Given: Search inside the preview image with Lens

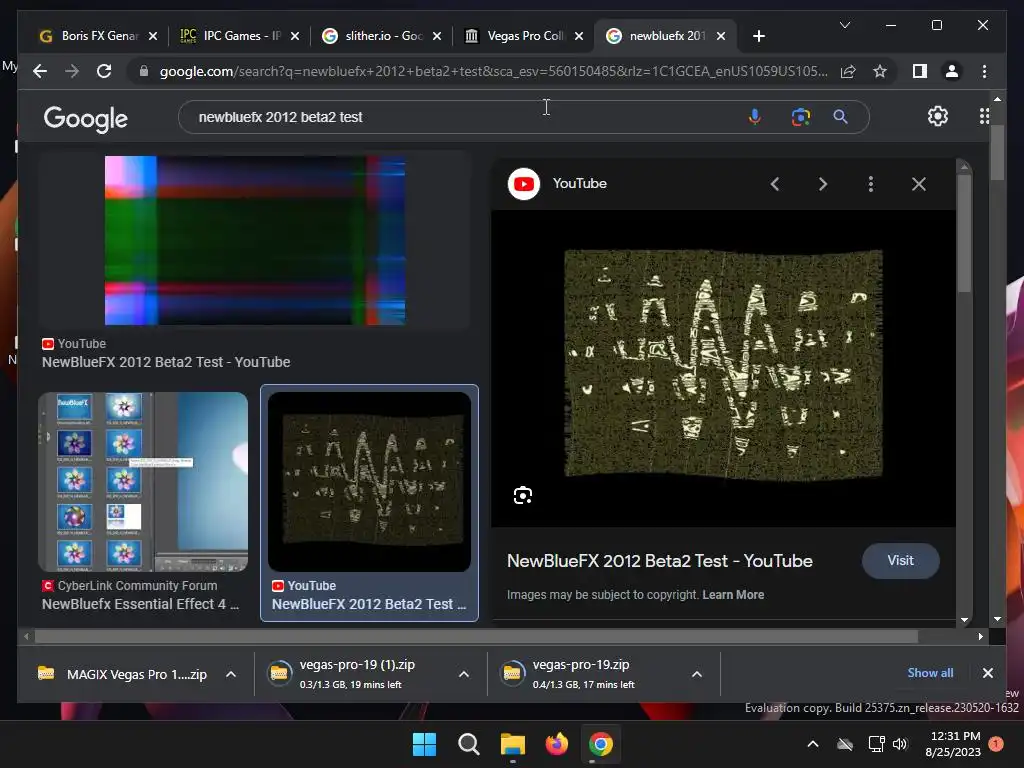Looking at the screenshot, I should point(522,496).
